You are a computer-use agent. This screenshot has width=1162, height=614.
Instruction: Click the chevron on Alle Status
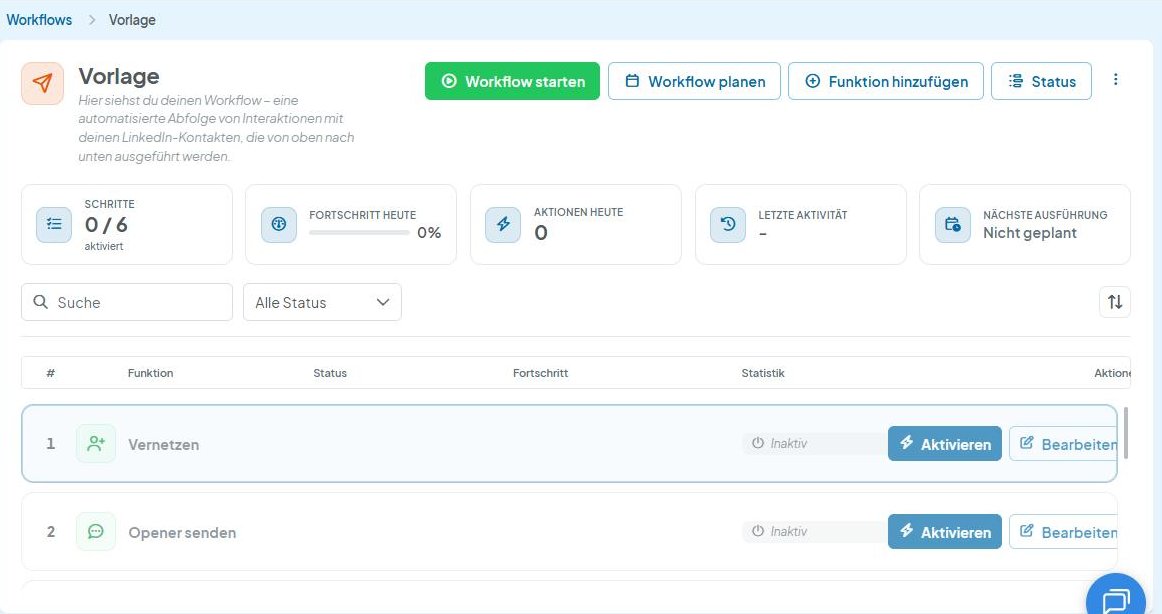(x=382, y=302)
